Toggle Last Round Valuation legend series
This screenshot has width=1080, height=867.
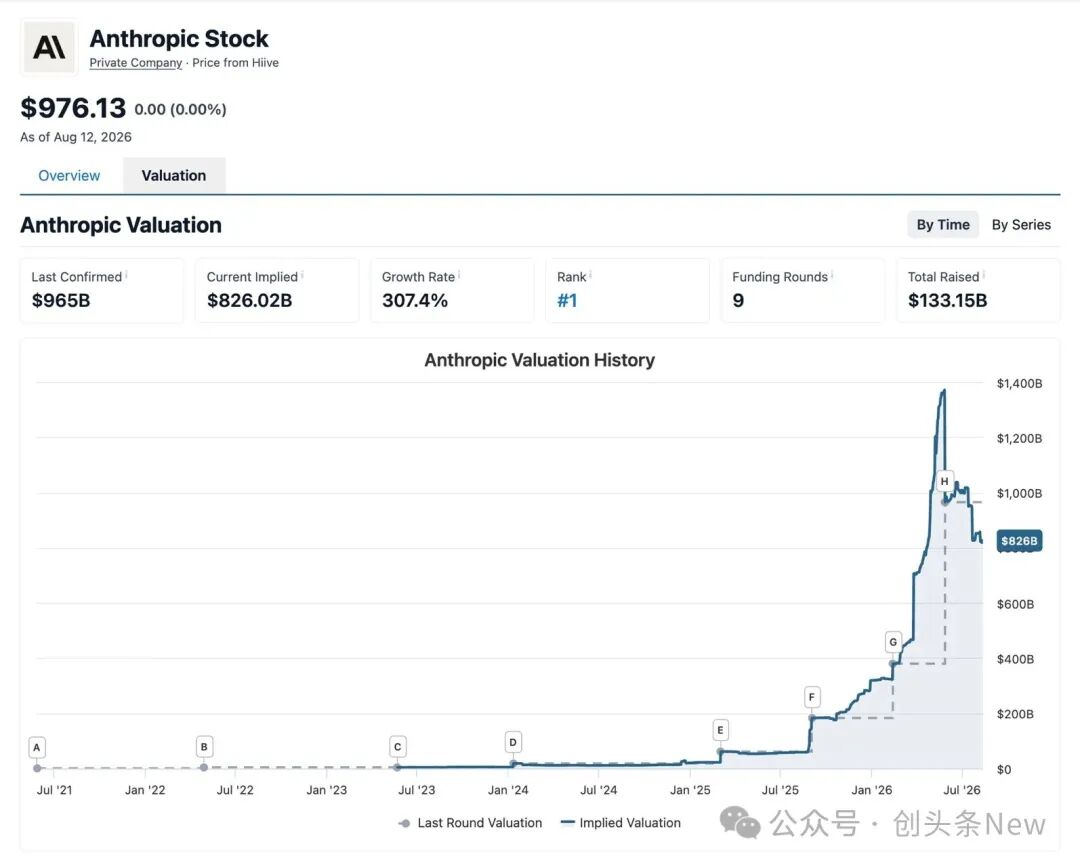[470, 823]
